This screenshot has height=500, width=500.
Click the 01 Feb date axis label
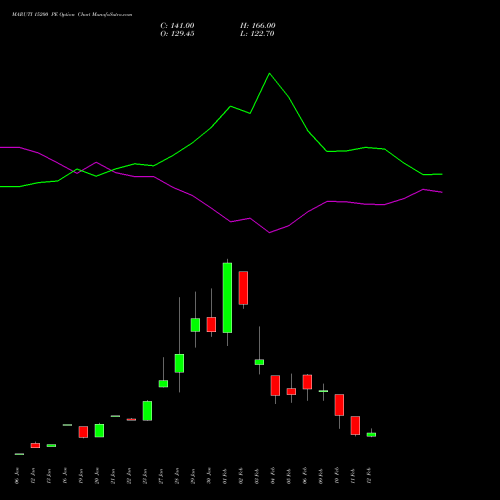coord(225,476)
